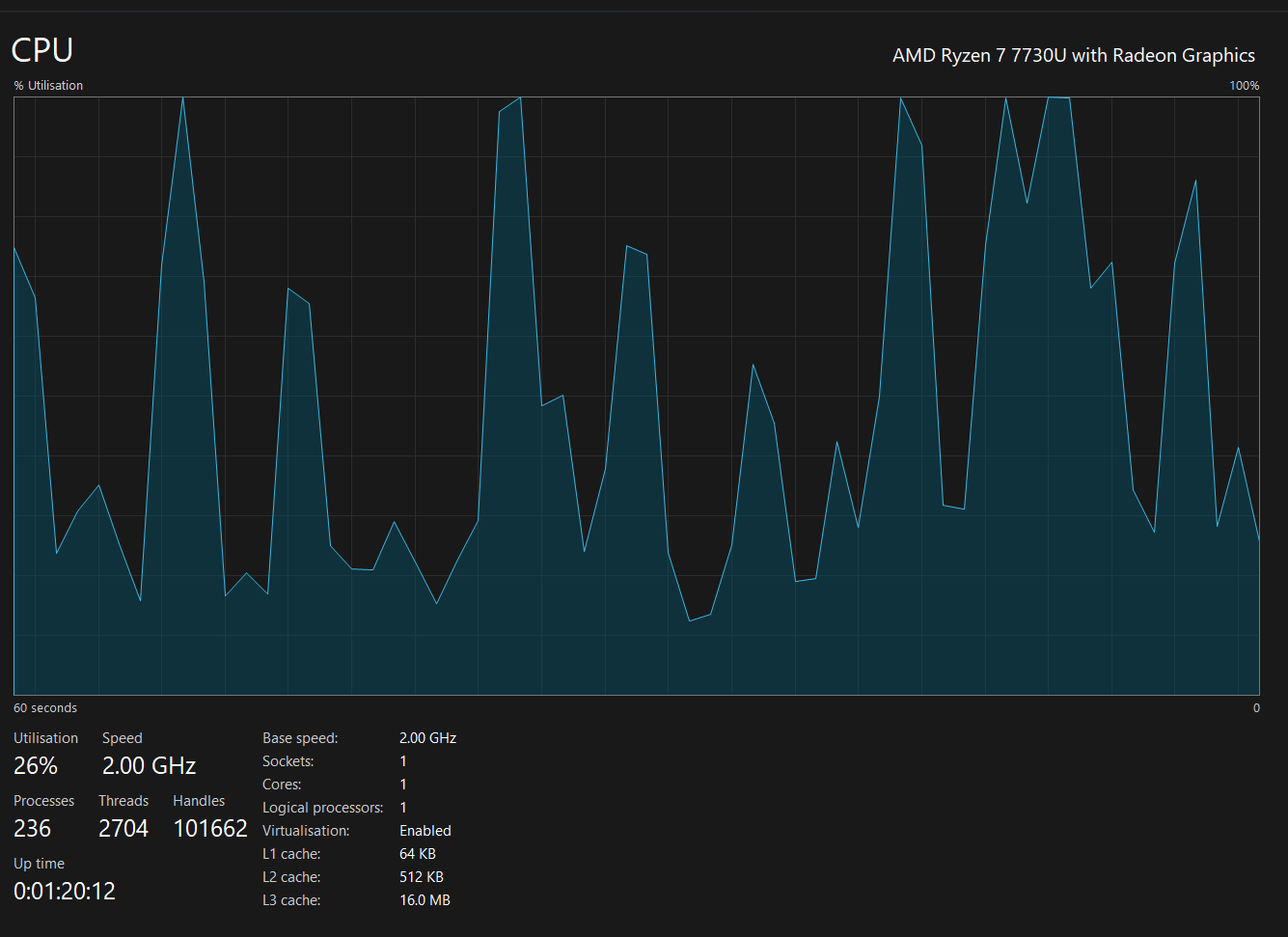The width and height of the screenshot is (1288, 937).
Task: Select the Handles count 101662
Action: (x=210, y=828)
